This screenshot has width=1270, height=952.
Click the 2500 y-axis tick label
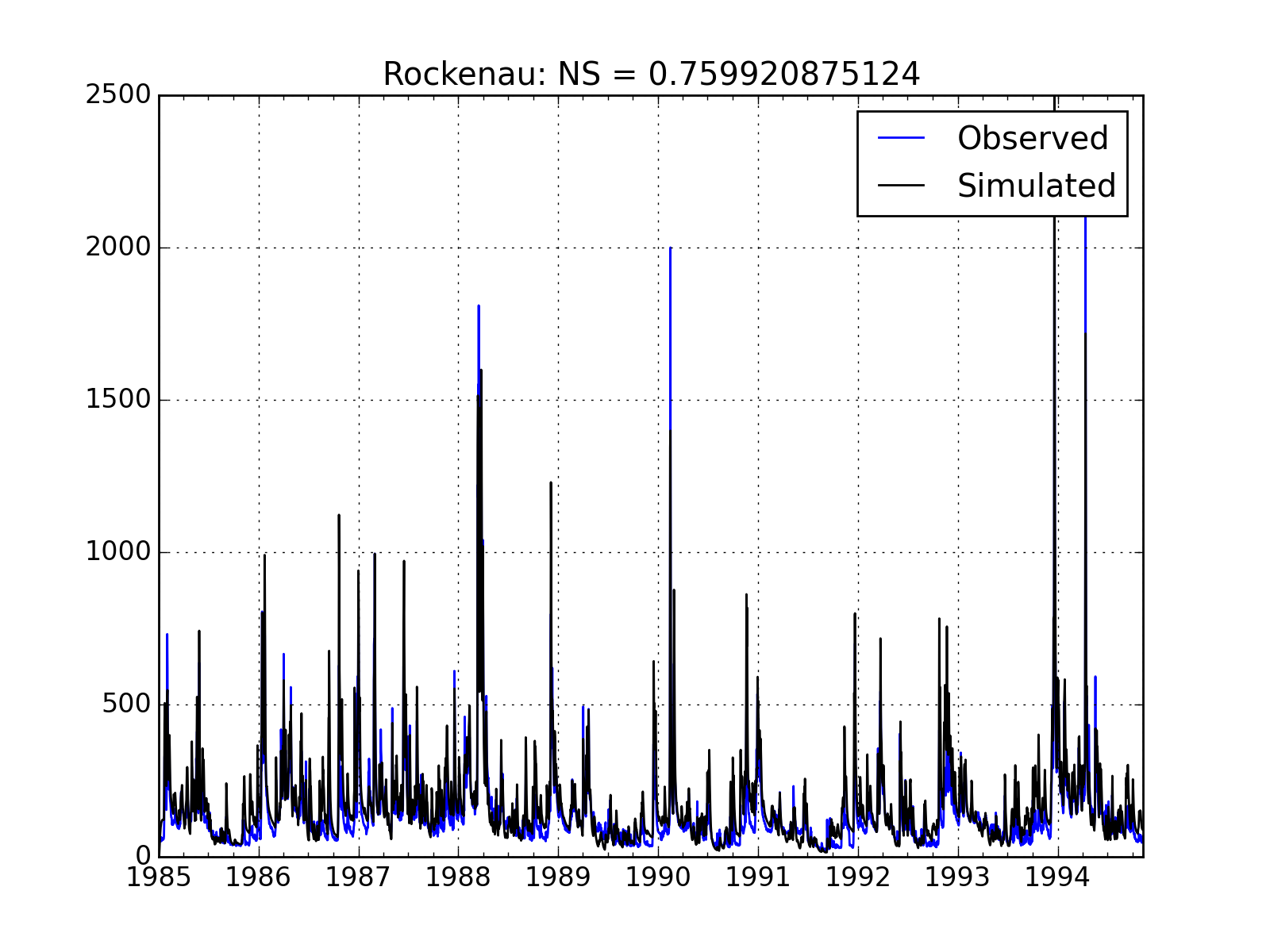(117, 95)
